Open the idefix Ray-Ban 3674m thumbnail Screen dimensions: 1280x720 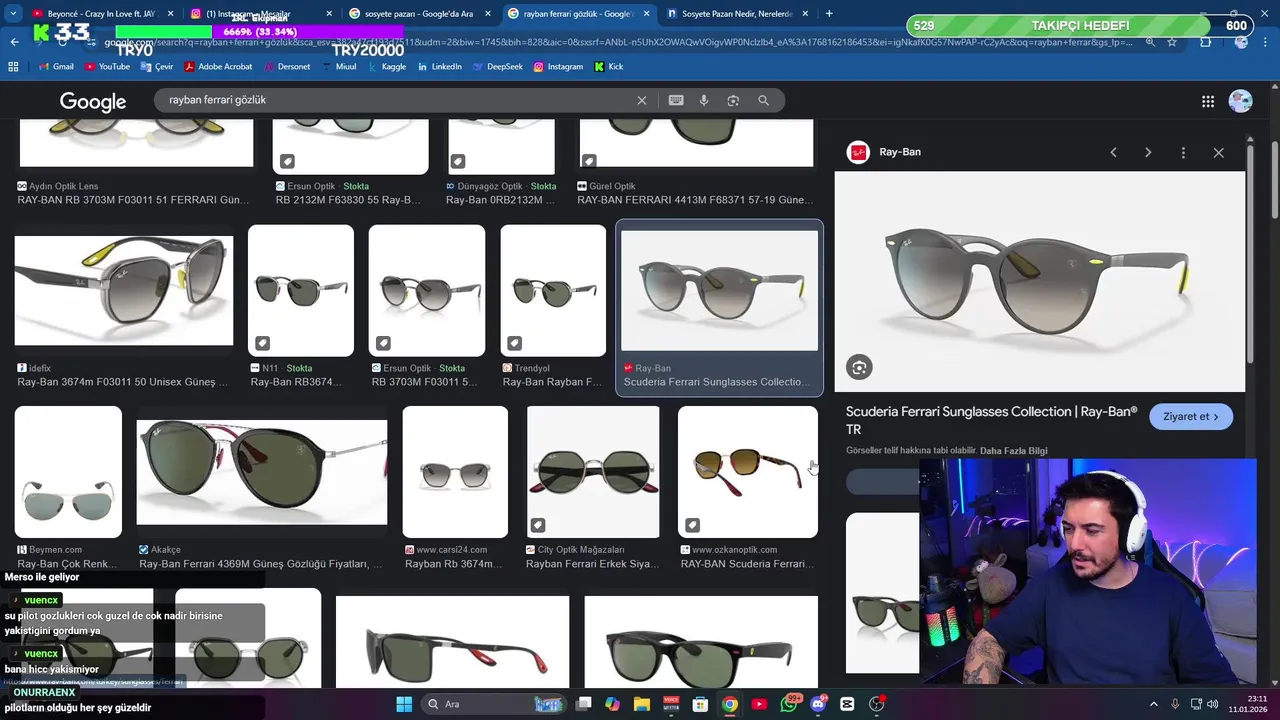[x=124, y=291]
